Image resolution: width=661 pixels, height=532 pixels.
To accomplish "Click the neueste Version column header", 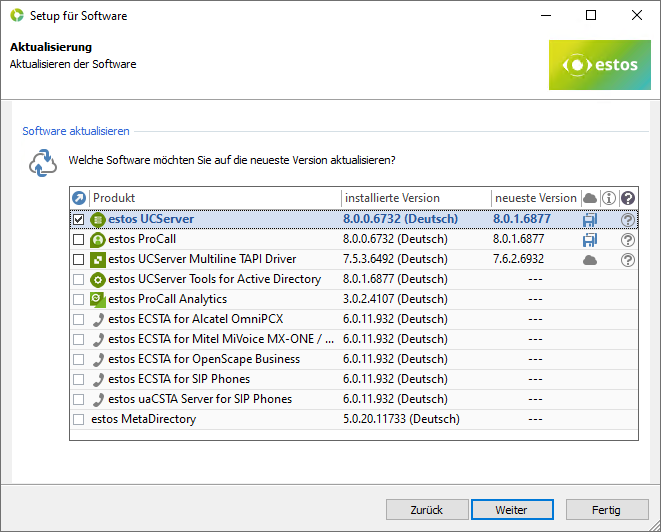I will point(535,198).
